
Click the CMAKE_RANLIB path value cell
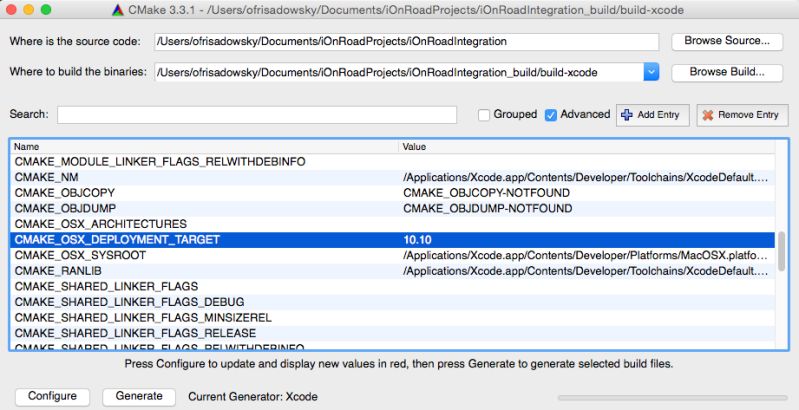(587, 271)
